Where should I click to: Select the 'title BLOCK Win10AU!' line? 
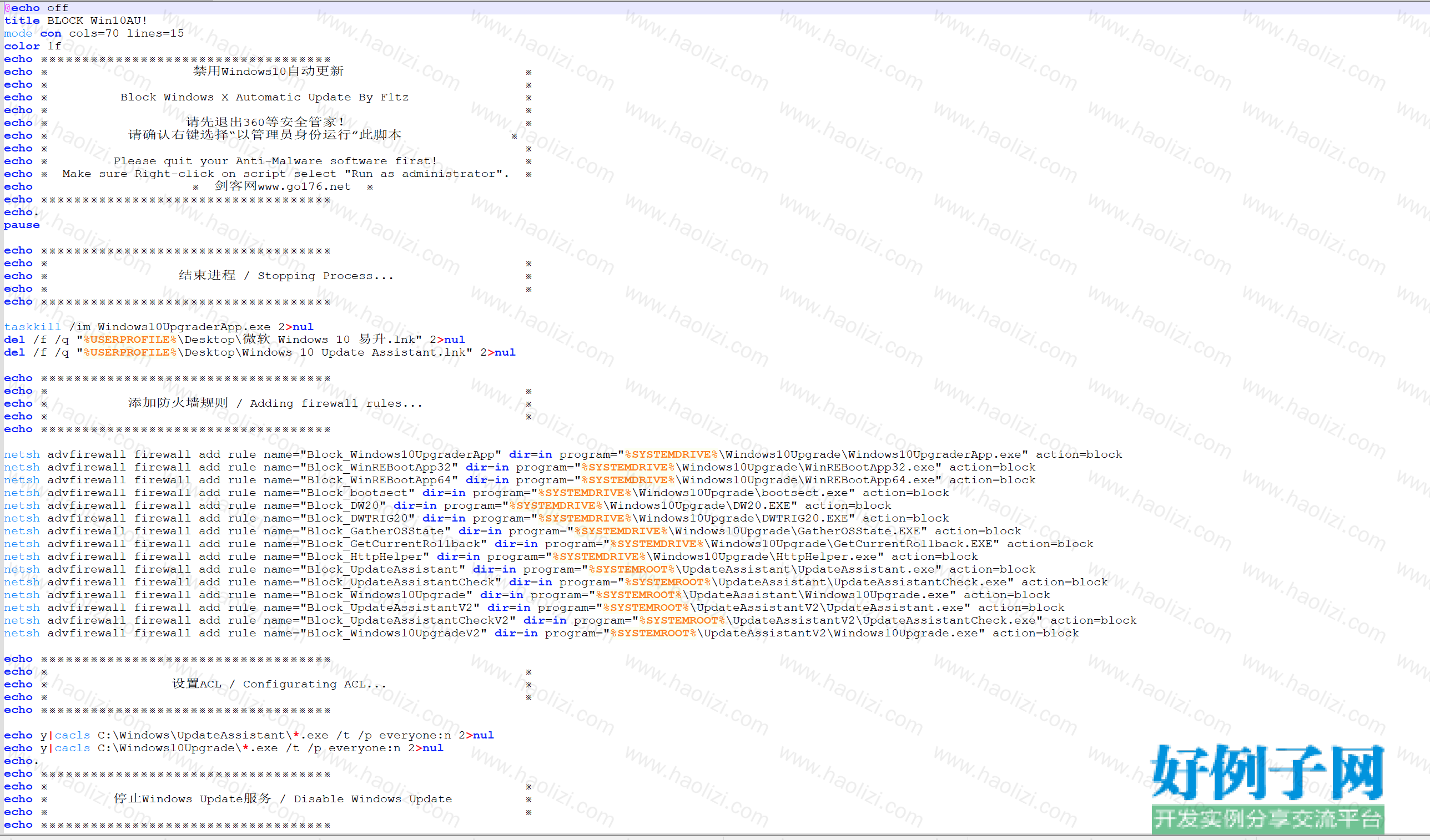tap(75, 21)
